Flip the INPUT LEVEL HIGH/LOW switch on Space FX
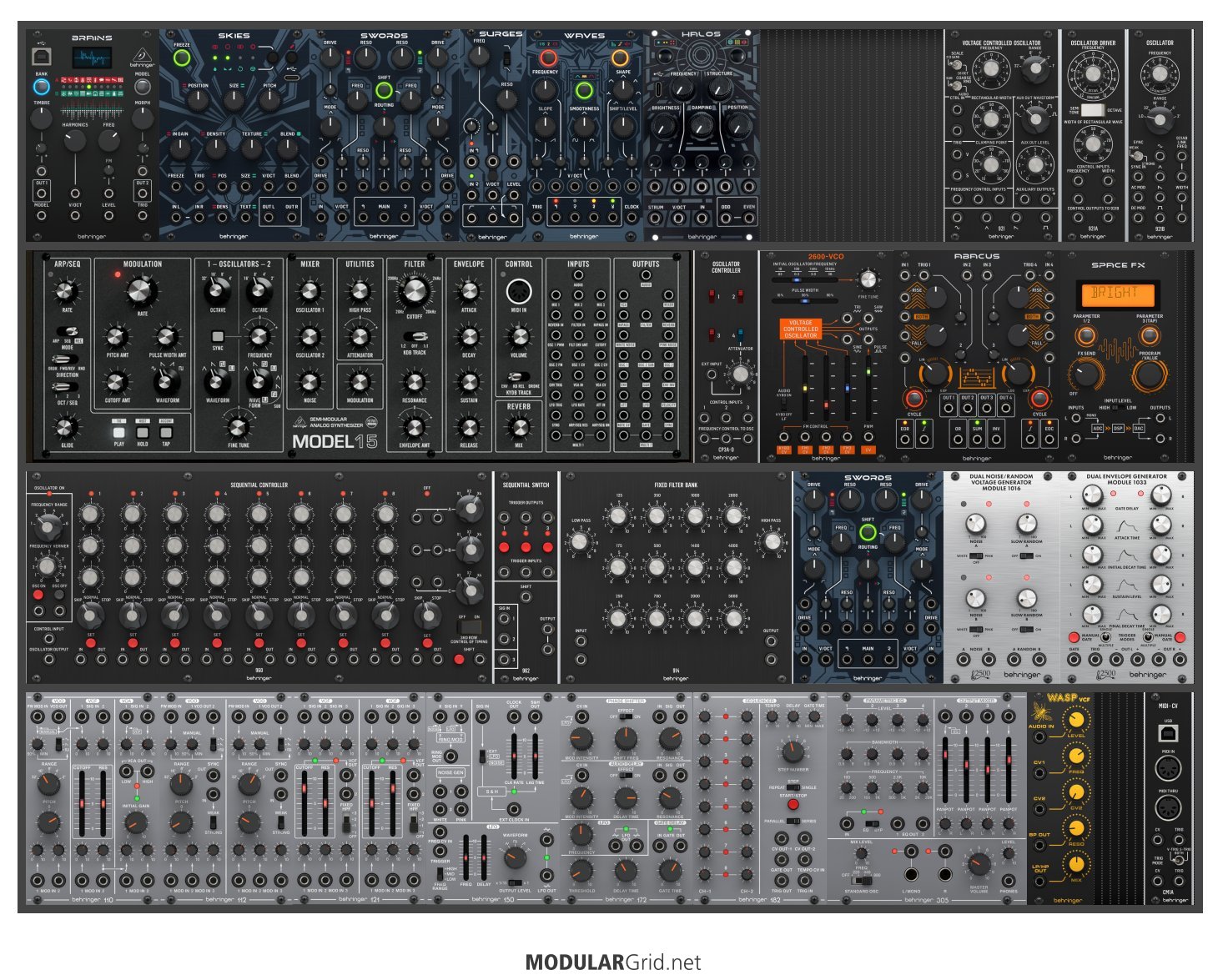This screenshot has height=980, width=1228. click(1117, 408)
